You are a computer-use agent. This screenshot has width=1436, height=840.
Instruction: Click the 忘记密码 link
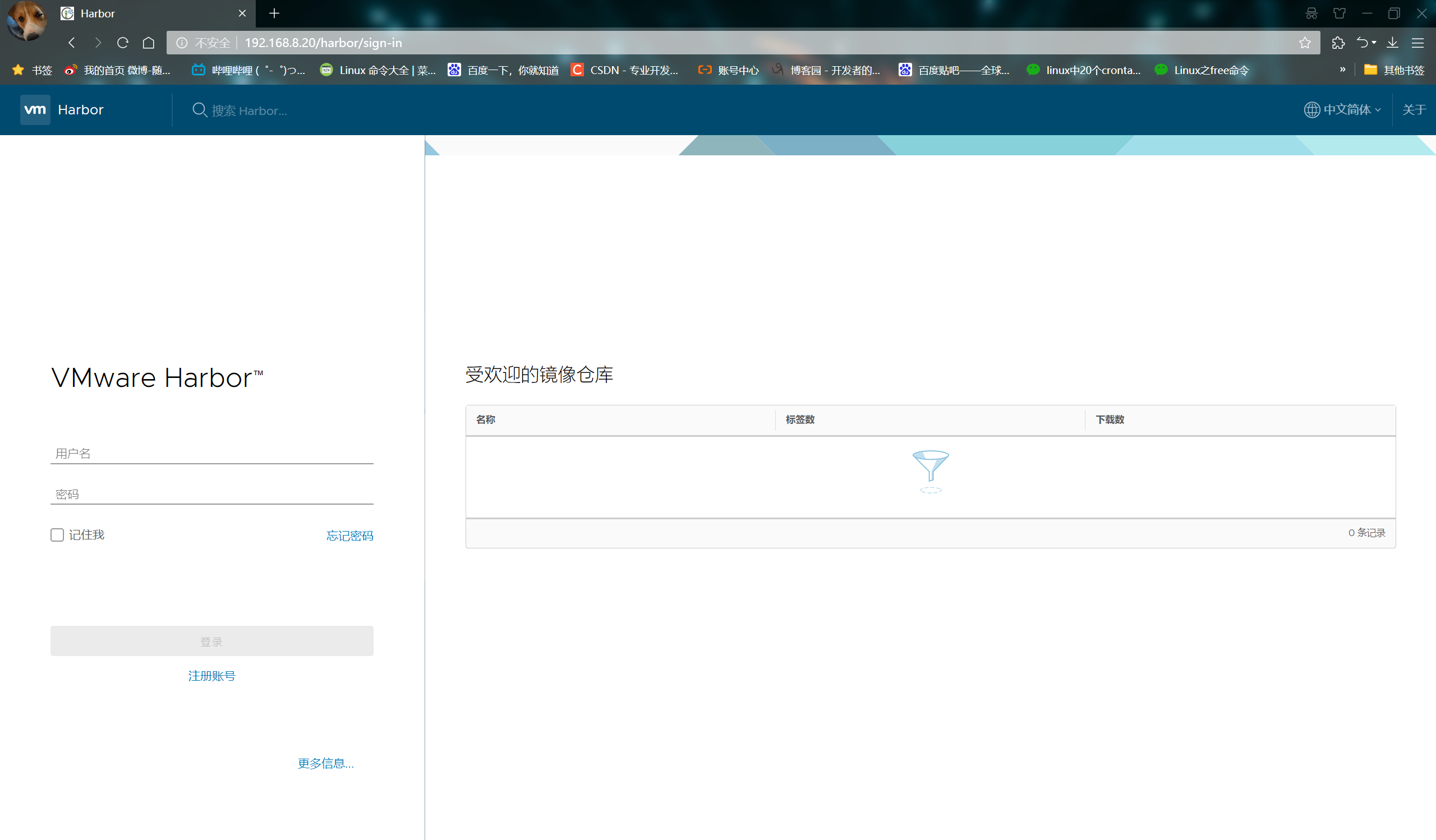coord(349,536)
